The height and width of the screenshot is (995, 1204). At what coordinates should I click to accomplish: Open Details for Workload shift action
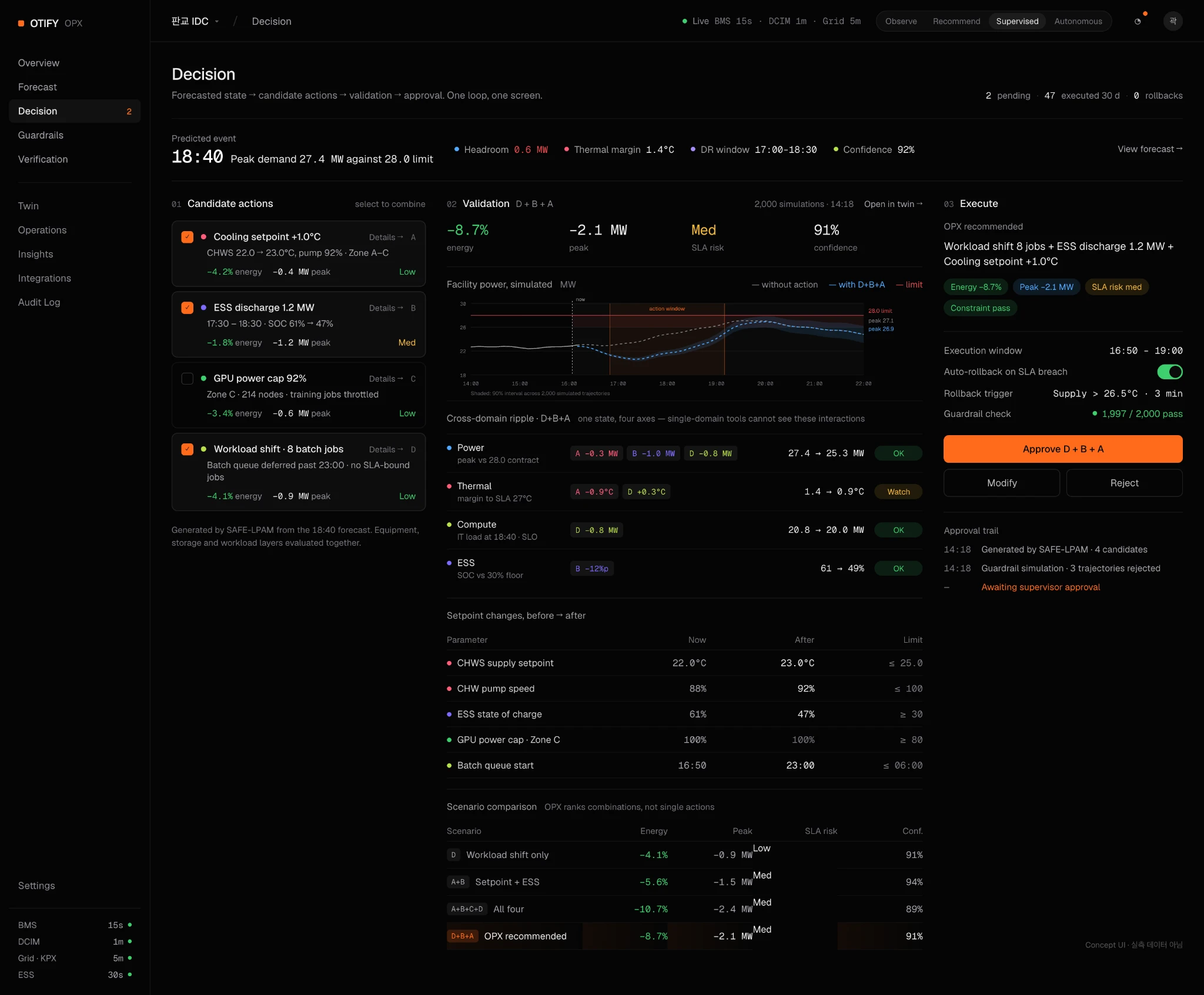click(386, 449)
